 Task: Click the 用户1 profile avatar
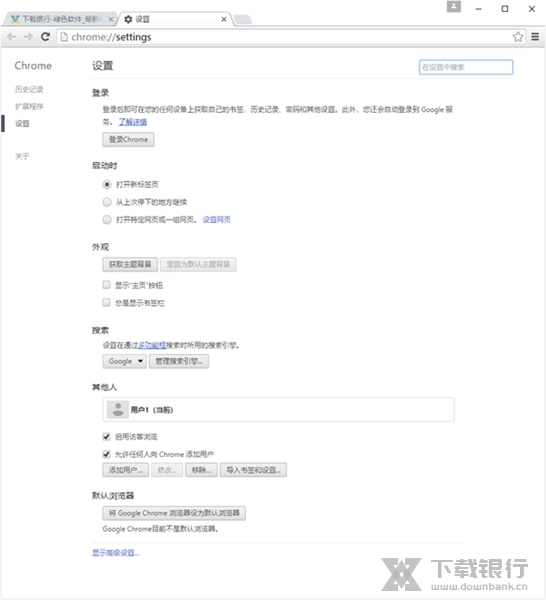(117, 409)
